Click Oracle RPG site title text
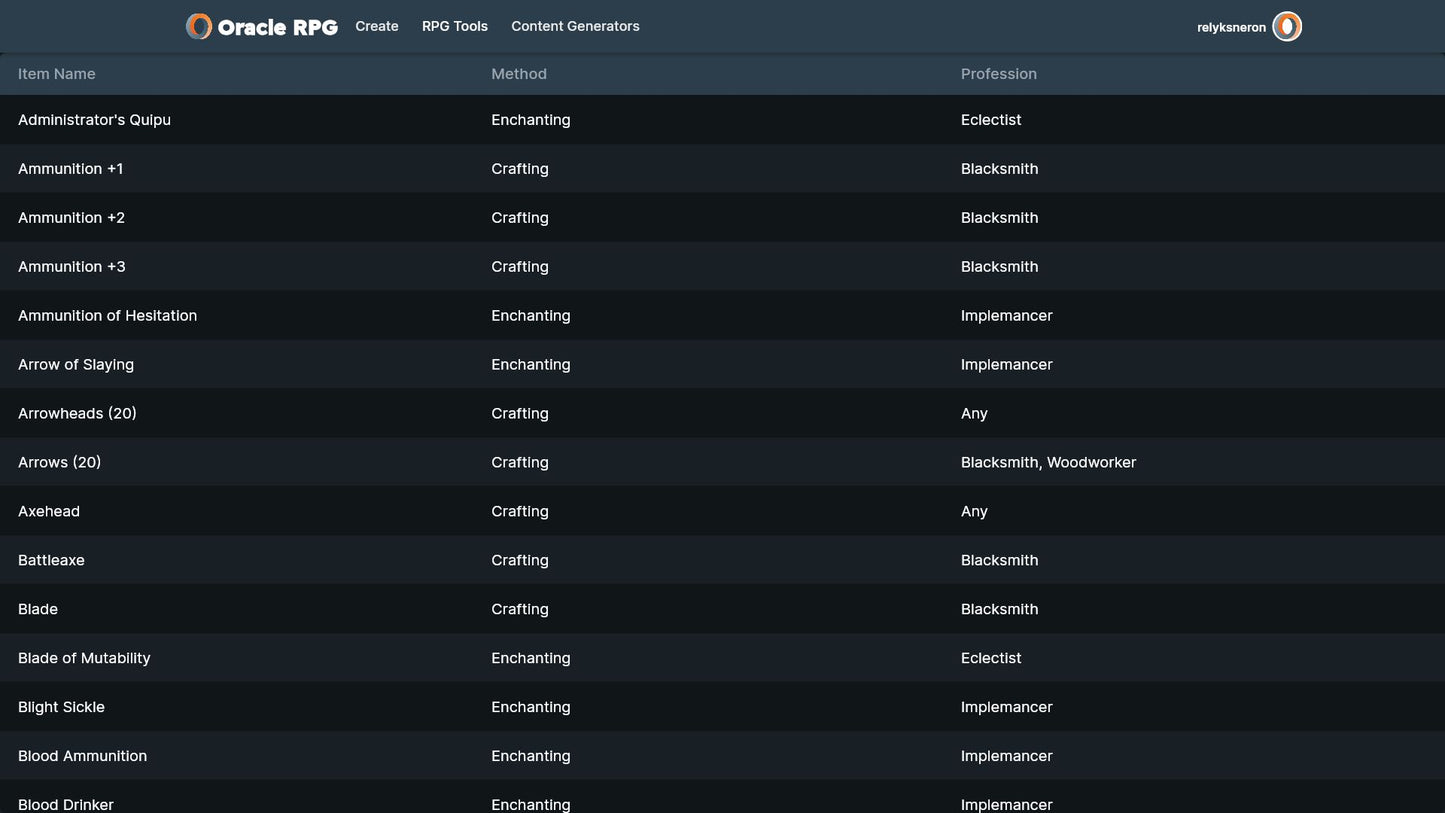 [x=277, y=28]
